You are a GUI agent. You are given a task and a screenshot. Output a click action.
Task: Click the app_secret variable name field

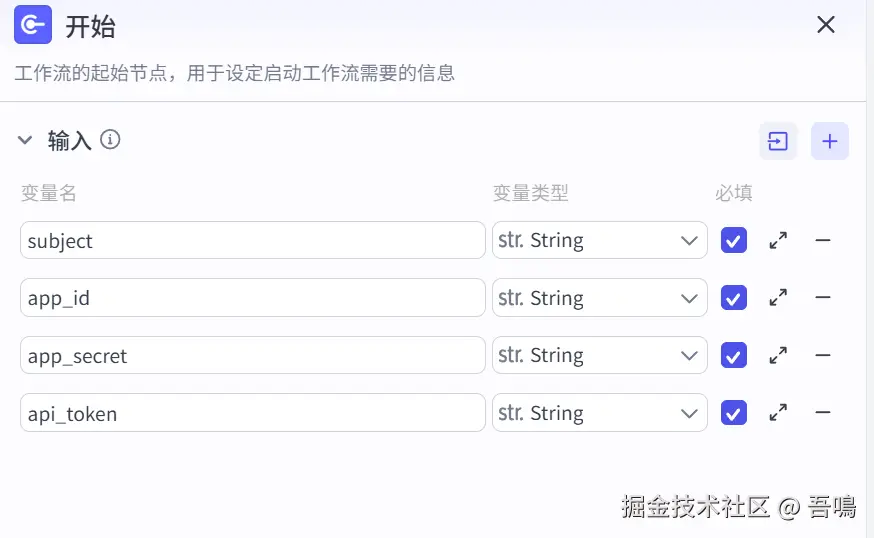[x=252, y=355]
